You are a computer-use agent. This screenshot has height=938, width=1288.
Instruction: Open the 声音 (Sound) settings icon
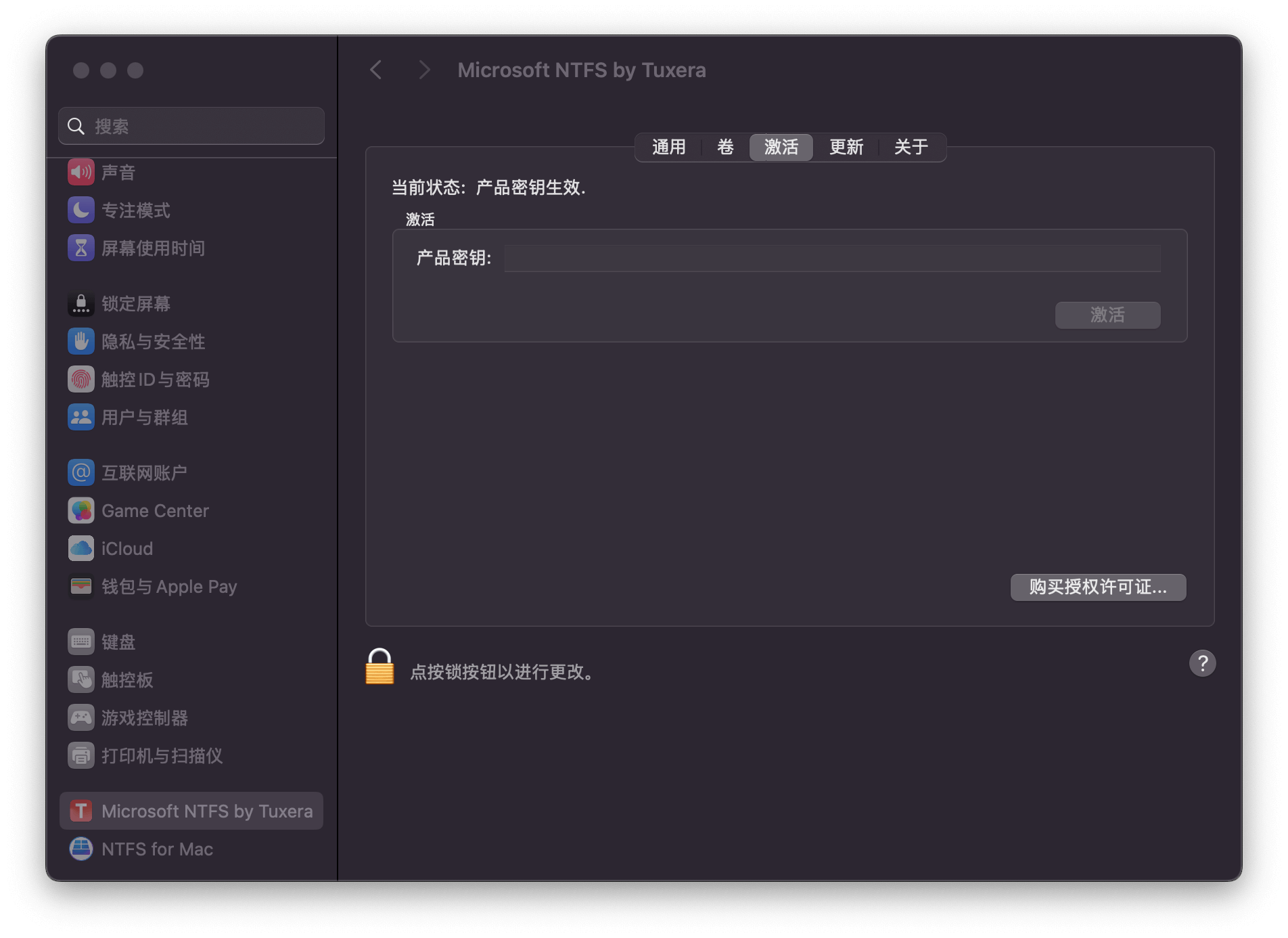pyautogui.click(x=81, y=172)
